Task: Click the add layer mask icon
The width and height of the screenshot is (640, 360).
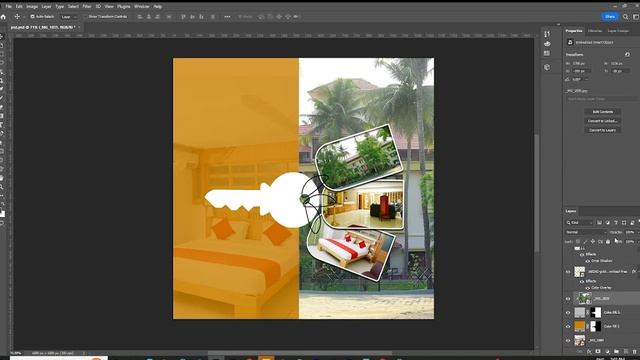Action: click(x=598, y=351)
